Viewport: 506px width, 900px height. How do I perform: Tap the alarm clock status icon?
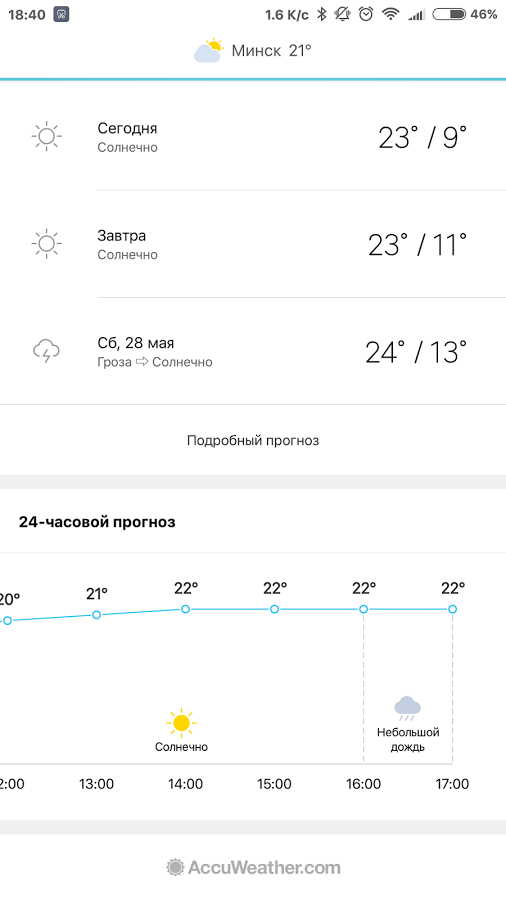(x=366, y=14)
